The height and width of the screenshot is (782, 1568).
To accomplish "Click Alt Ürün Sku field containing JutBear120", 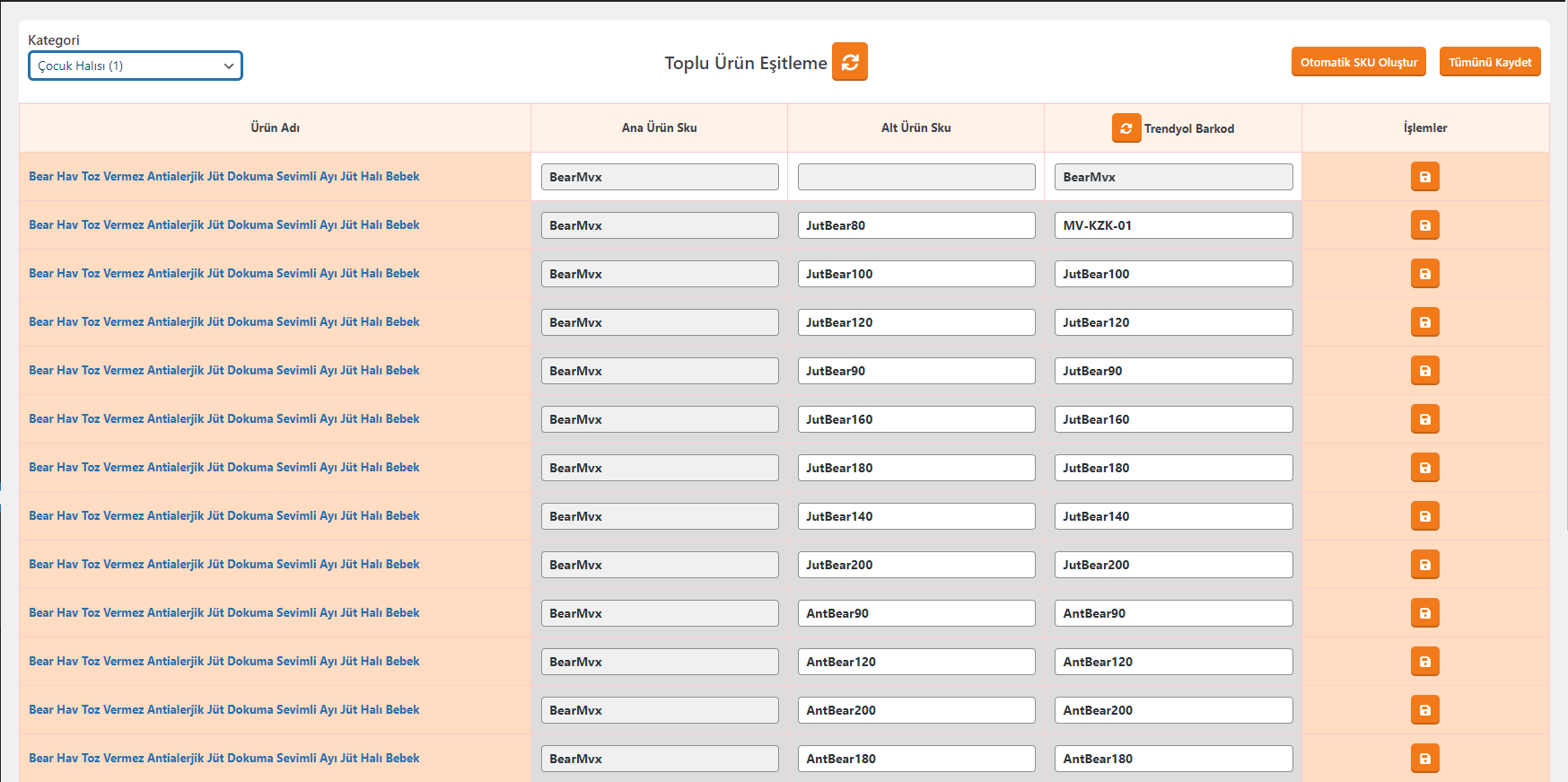I will (x=916, y=322).
